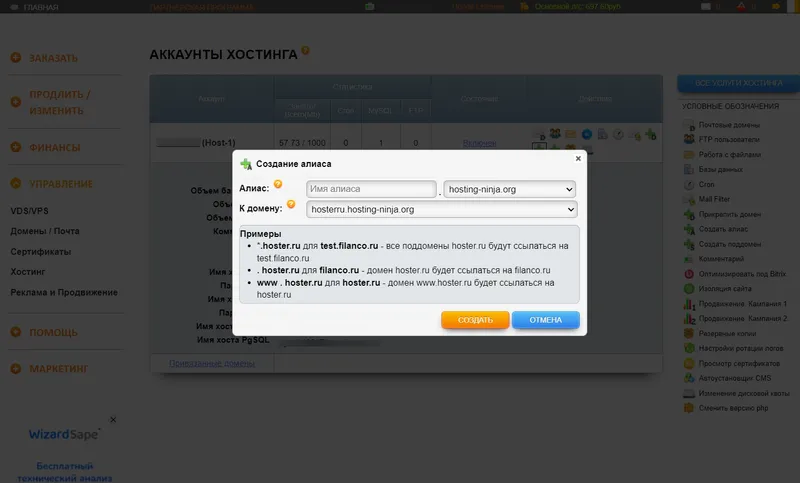Click file manager icon in Host-1 row

tap(571, 135)
